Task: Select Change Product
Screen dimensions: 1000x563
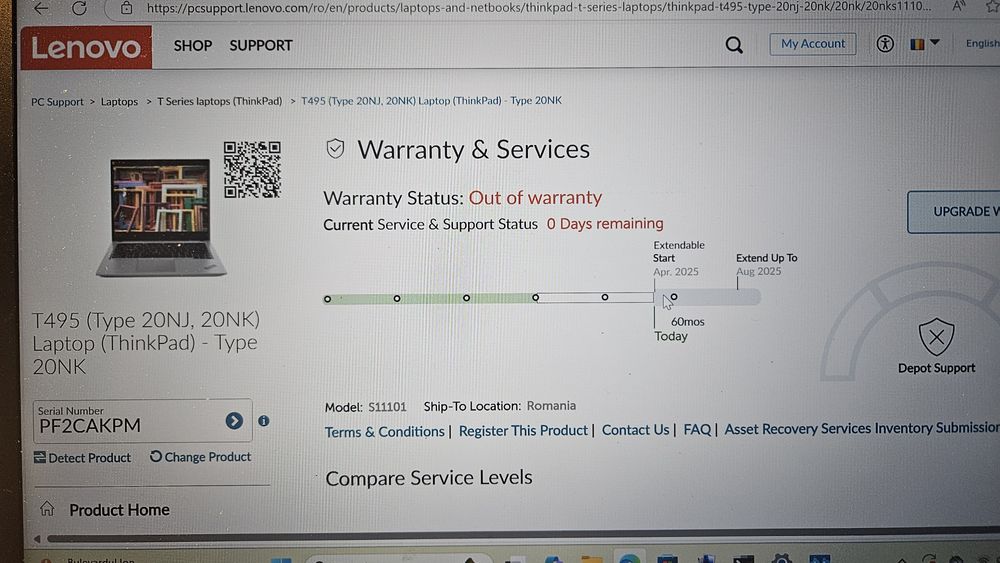Action: pos(200,457)
